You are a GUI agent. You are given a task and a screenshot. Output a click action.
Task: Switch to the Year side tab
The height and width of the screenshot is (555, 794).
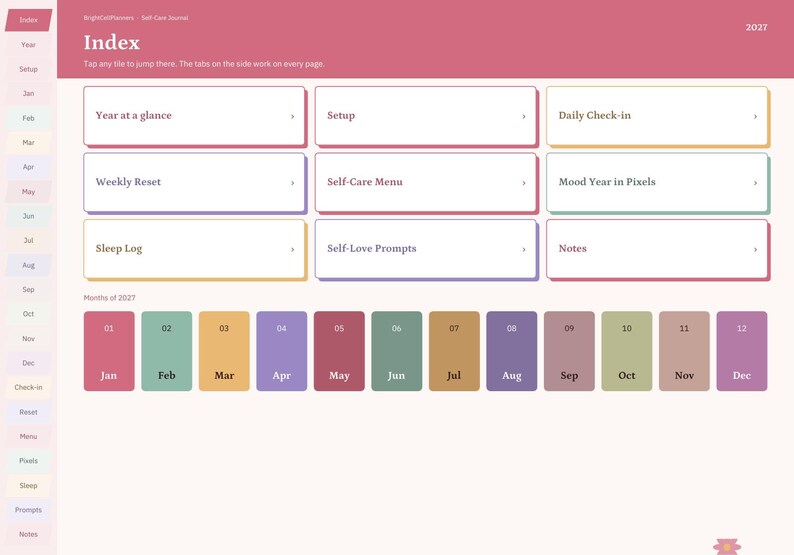click(28, 45)
